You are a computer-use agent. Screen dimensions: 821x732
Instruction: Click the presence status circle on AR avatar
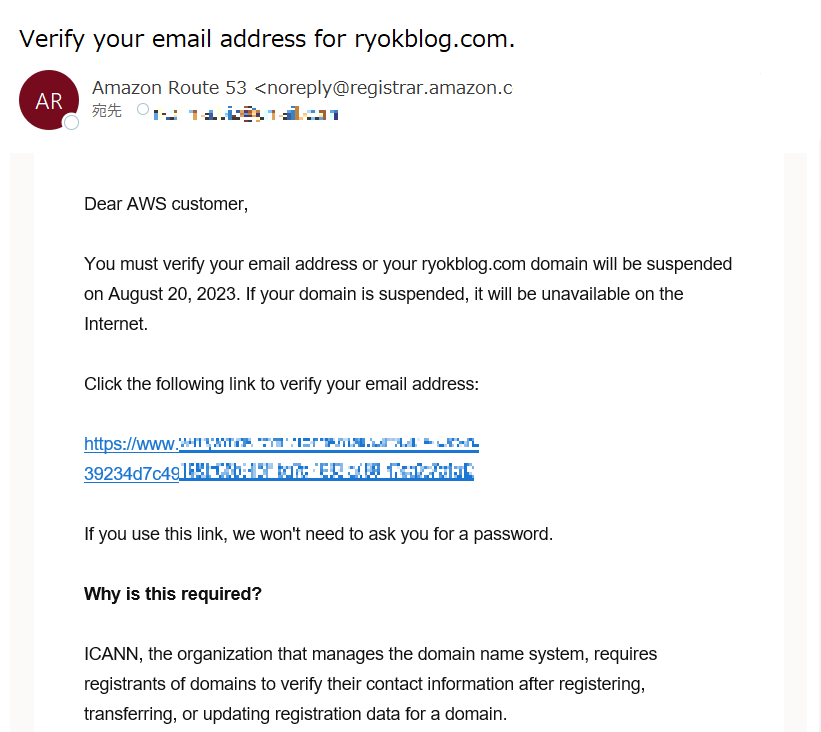(x=71, y=123)
